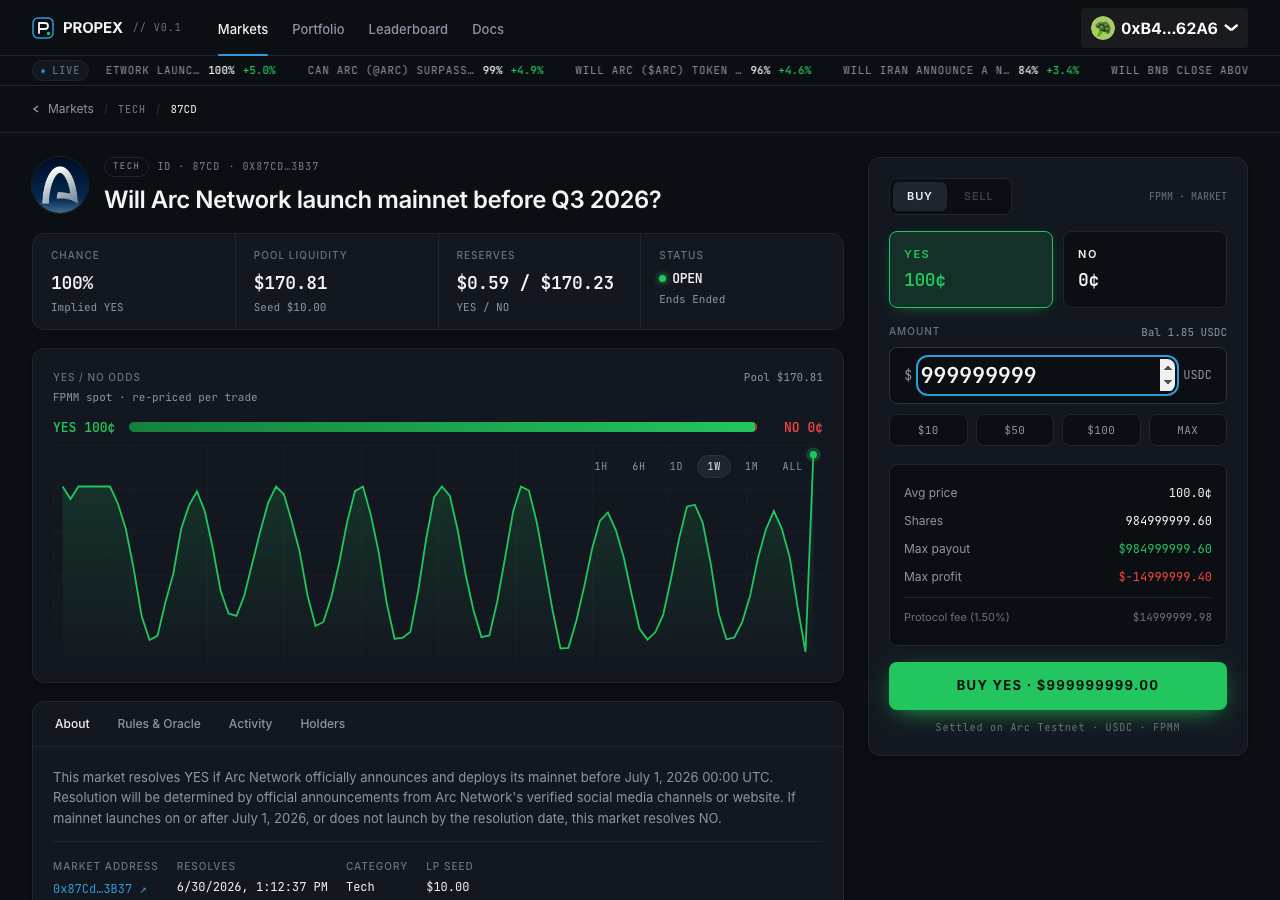
Task: Decrease amount with the stepper down arrow
Action: 1167,383
